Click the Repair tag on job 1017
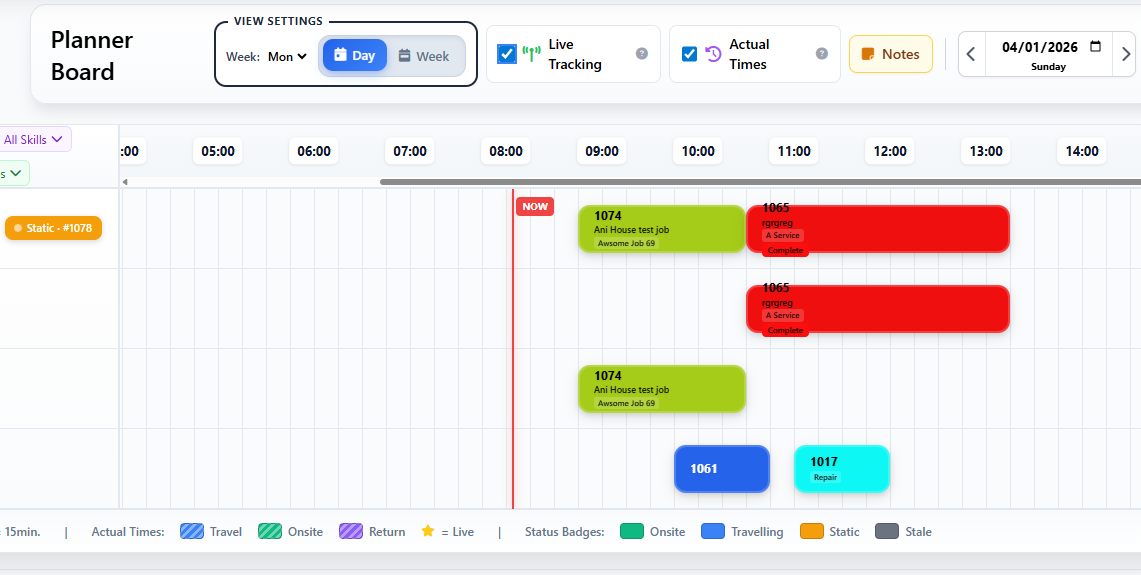 (x=825, y=477)
